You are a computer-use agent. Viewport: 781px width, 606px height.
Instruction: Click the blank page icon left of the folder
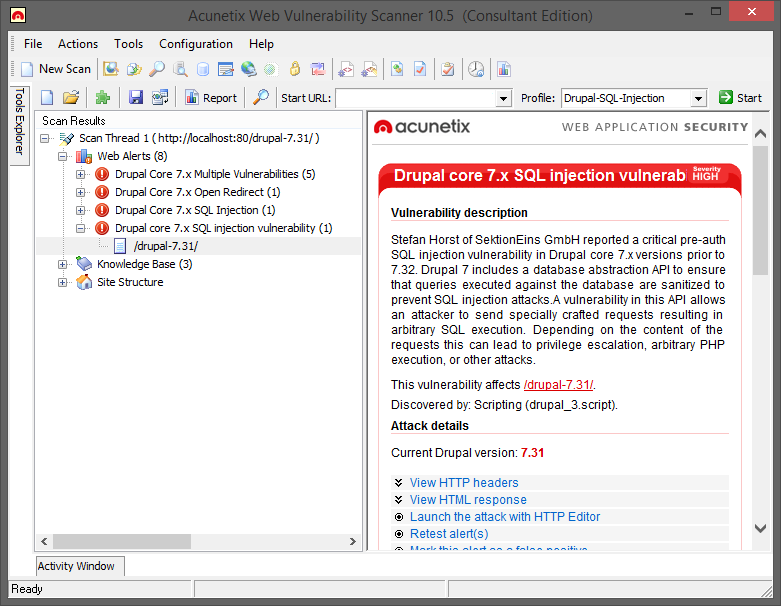click(x=47, y=98)
